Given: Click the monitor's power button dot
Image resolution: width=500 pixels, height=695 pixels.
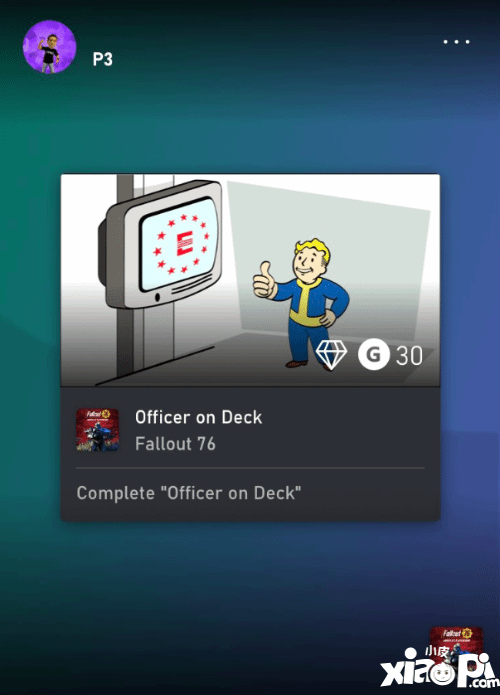Looking at the screenshot, I should [157, 297].
